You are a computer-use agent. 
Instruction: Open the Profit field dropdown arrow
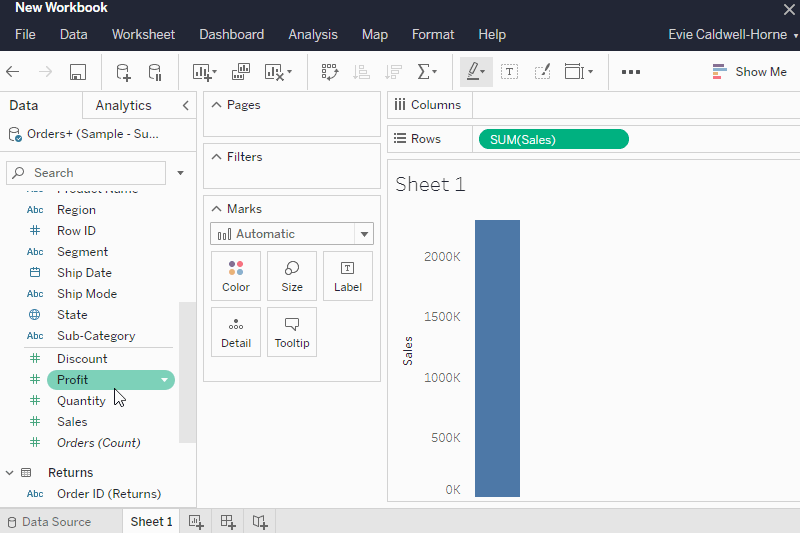pyautogui.click(x=164, y=380)
